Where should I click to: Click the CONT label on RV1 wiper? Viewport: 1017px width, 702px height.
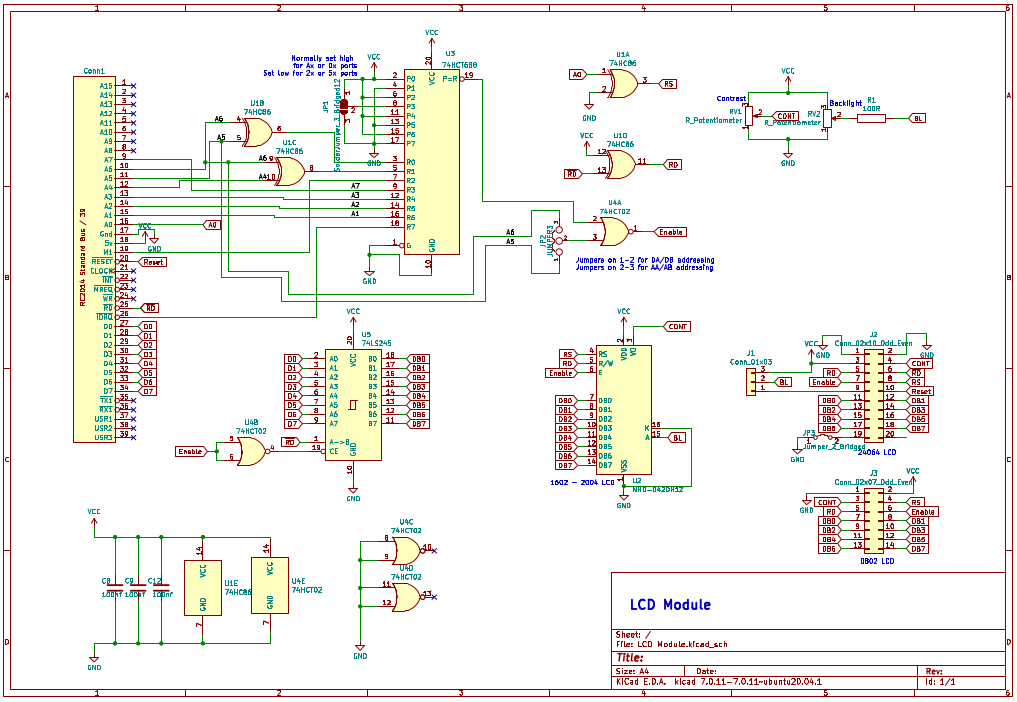point(785,116)
